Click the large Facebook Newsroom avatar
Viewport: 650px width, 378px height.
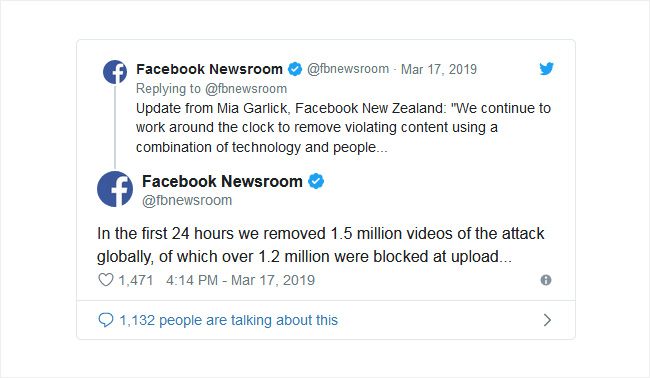pyautogui.click(x=115, y=189)
